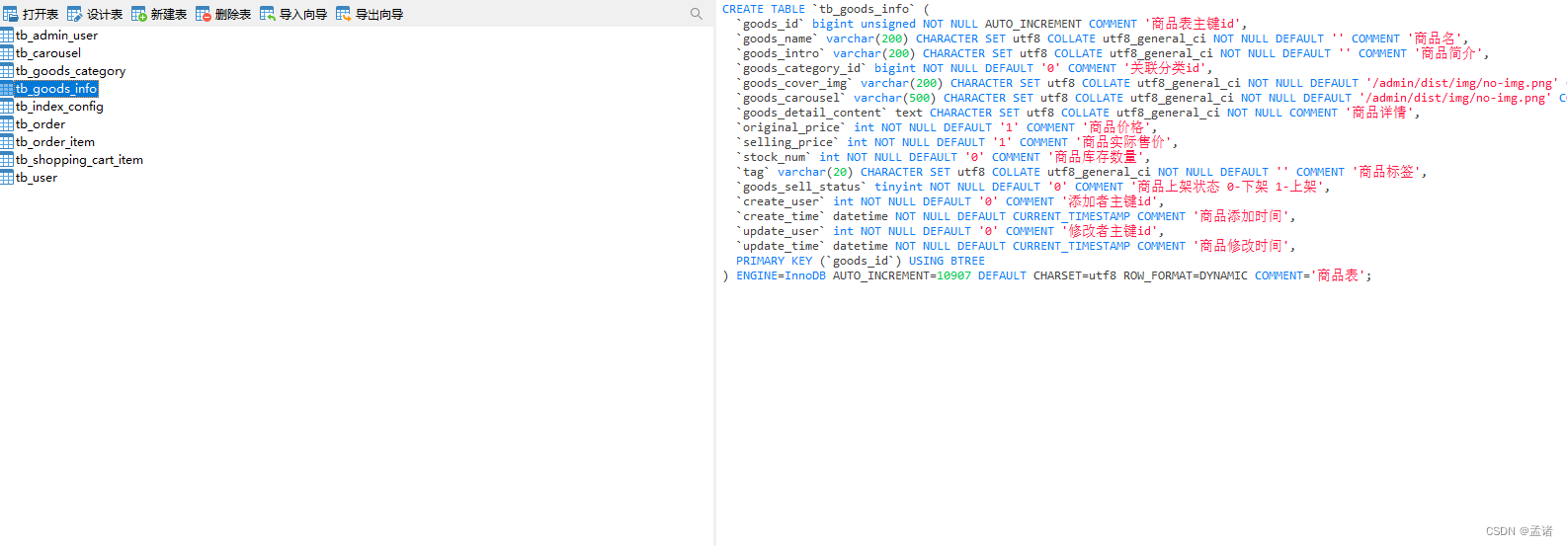
Task: Click the `selling_price` column definition line
Action: (x=957, y=142)
